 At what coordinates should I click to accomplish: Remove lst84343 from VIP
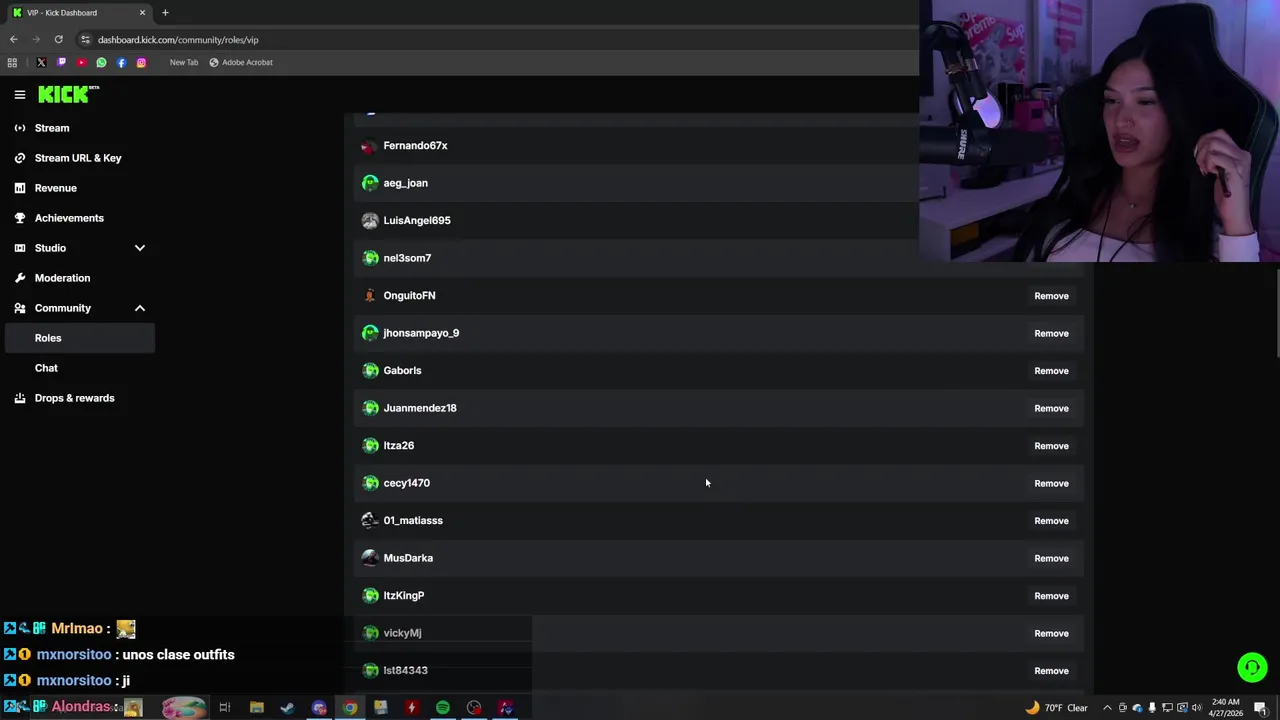click(1051, 671)
